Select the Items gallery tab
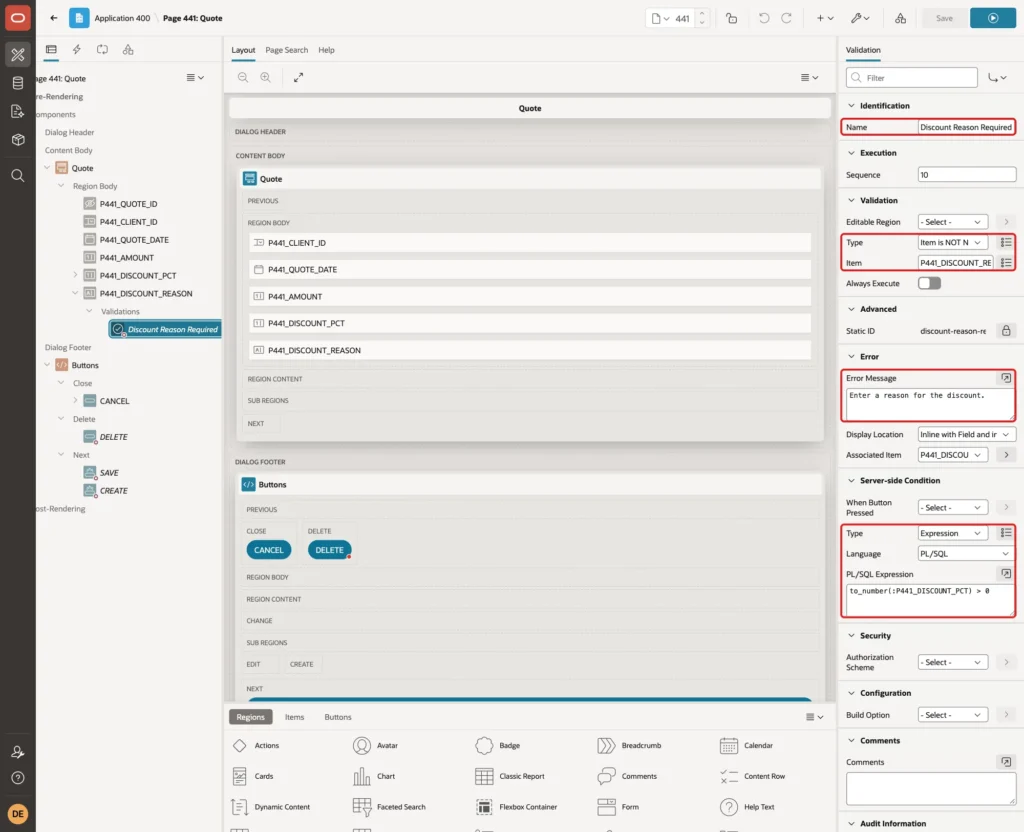The image size is (1024, 832). tap(294, 717)
